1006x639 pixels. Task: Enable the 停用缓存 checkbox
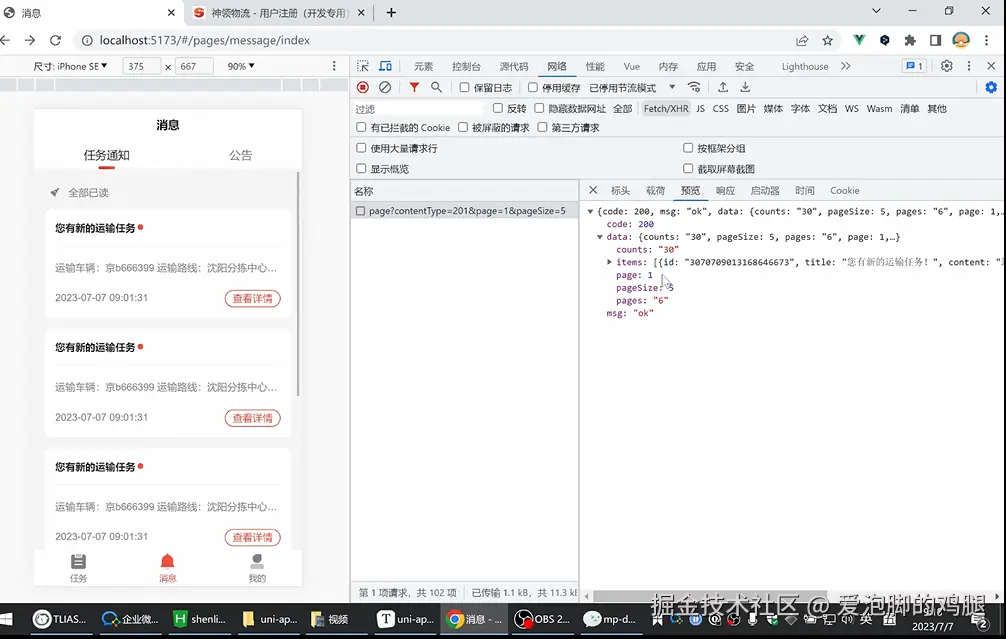point(533,87)
